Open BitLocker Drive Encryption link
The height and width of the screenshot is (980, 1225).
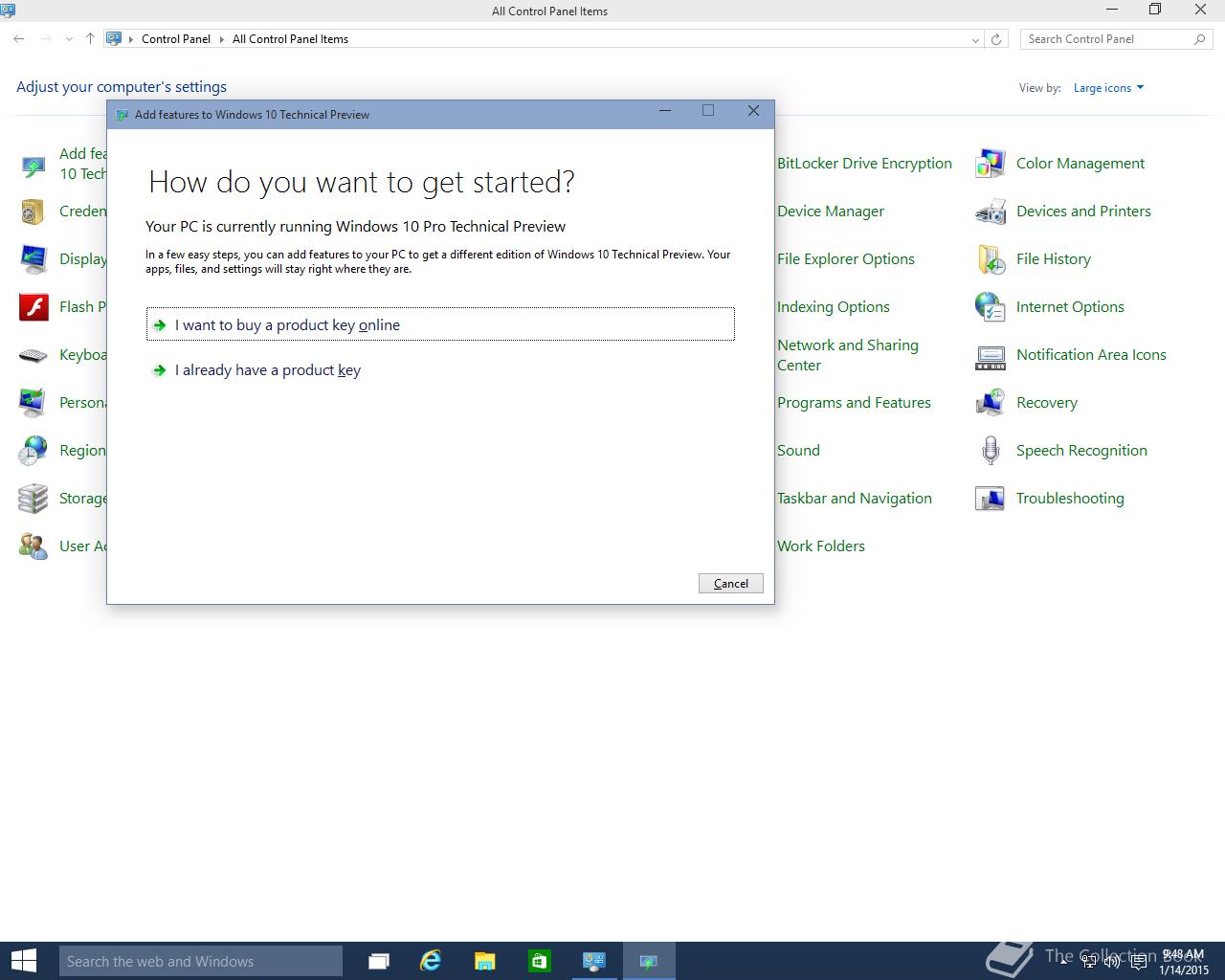[864, 164]
